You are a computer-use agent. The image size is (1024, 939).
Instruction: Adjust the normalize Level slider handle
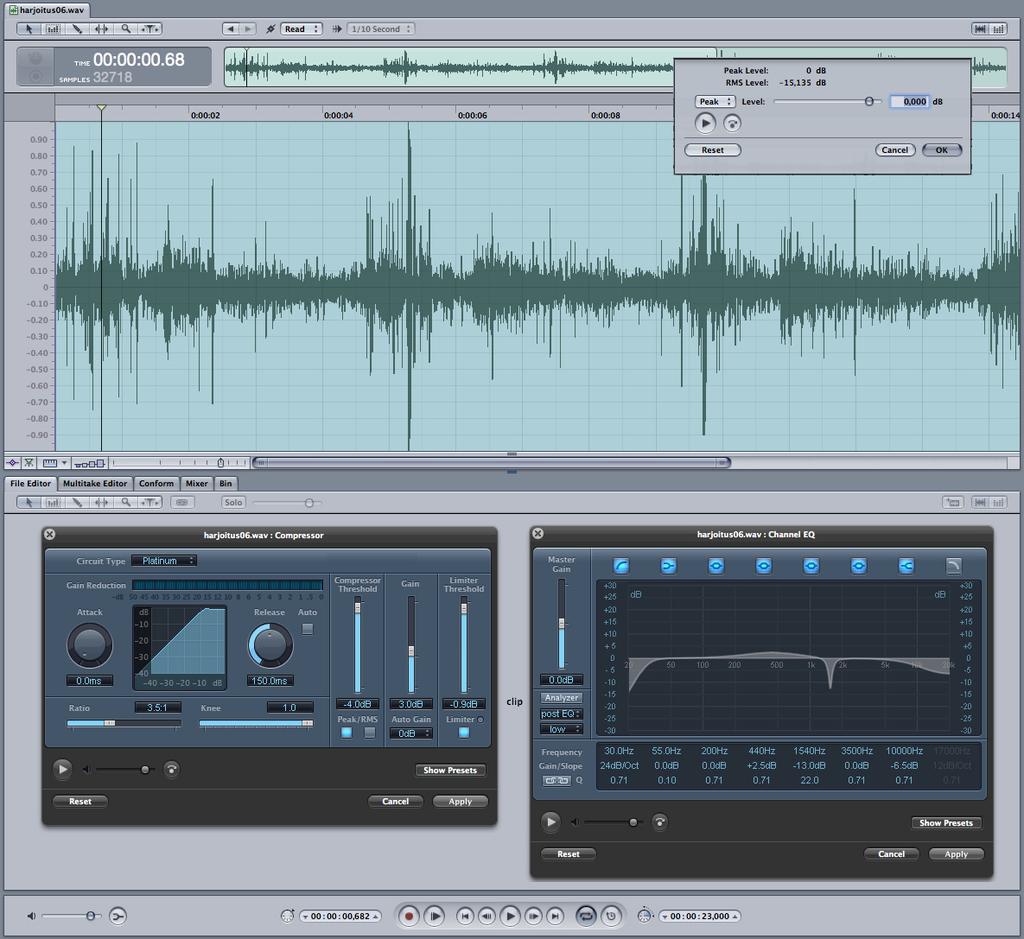tap(869, 101)
